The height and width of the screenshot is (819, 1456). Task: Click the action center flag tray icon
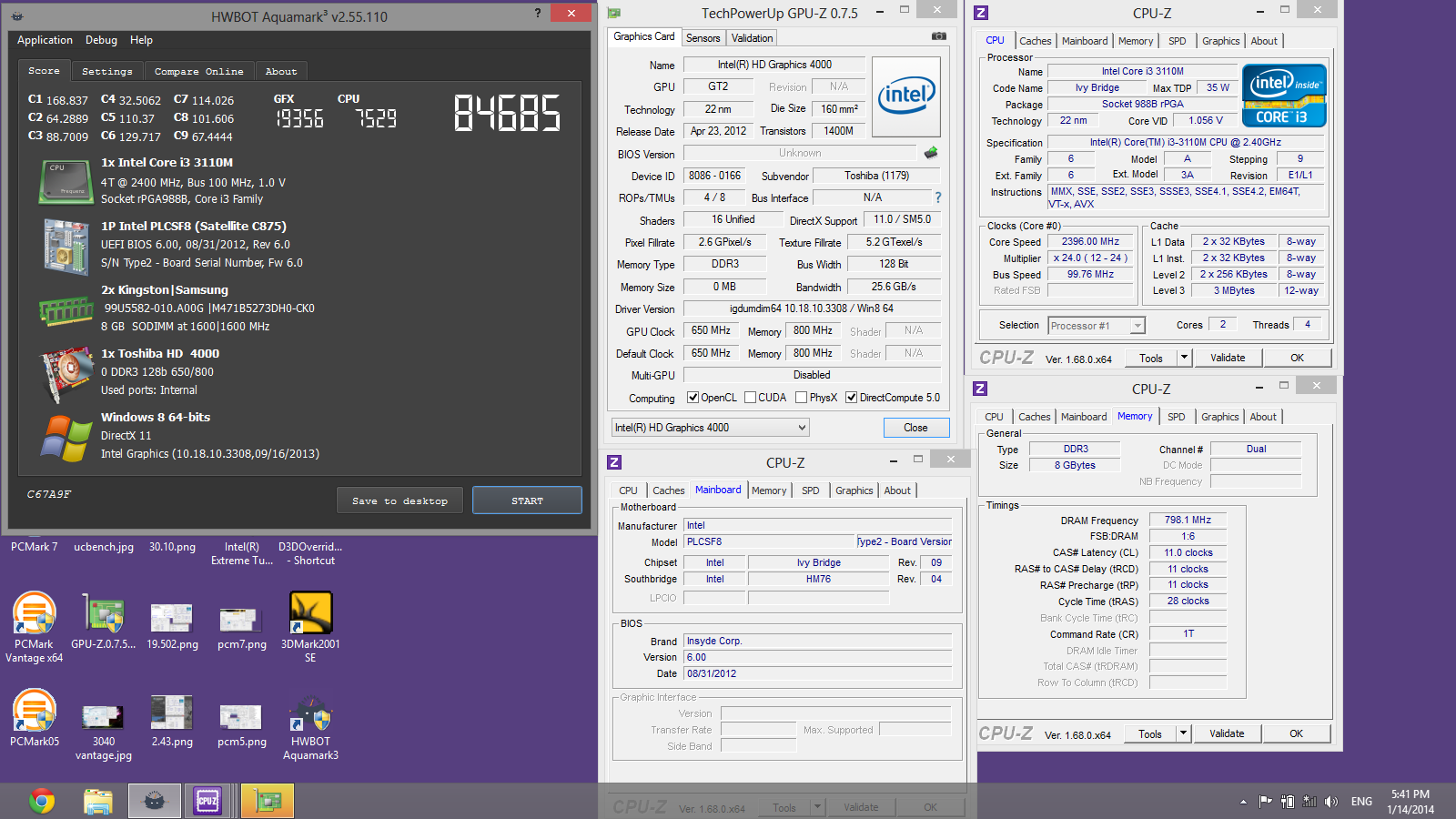coord(1266,802)
